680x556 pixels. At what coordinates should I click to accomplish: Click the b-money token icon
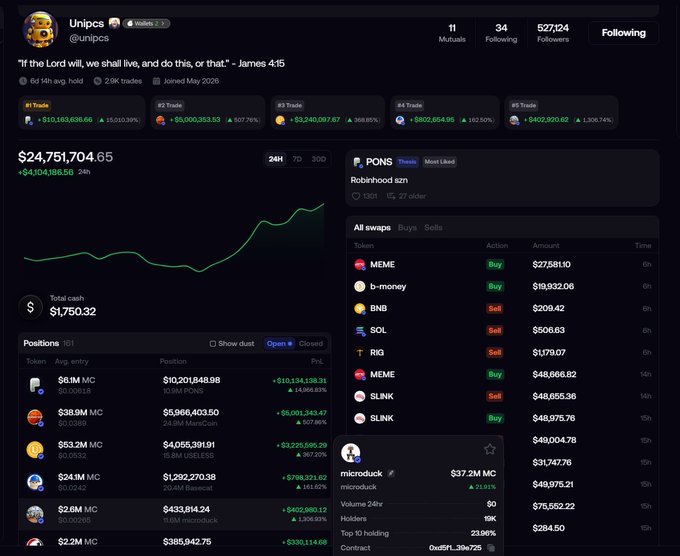360,286
